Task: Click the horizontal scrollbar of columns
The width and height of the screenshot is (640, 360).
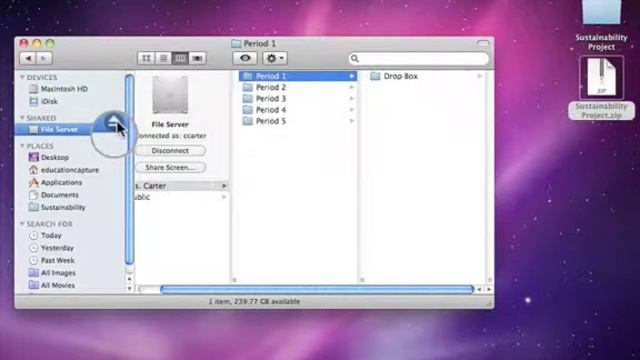Action: 317,289
